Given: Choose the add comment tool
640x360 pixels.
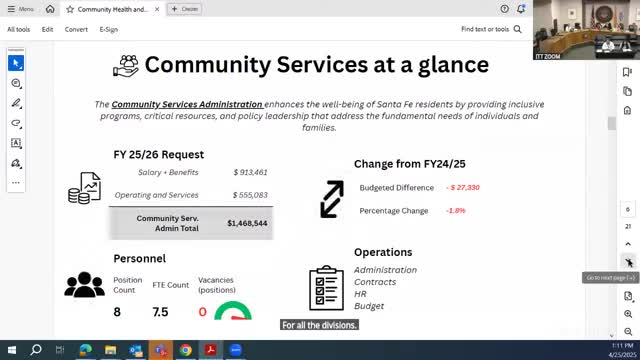Looking at the screenshot, I should [x=16, y=83].
